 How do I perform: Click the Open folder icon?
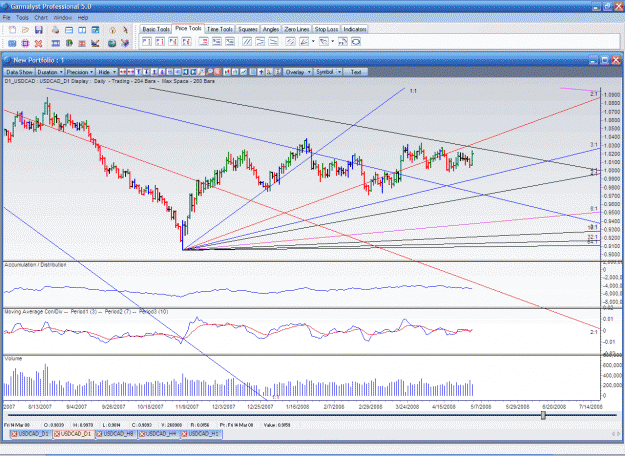(26, 30)
